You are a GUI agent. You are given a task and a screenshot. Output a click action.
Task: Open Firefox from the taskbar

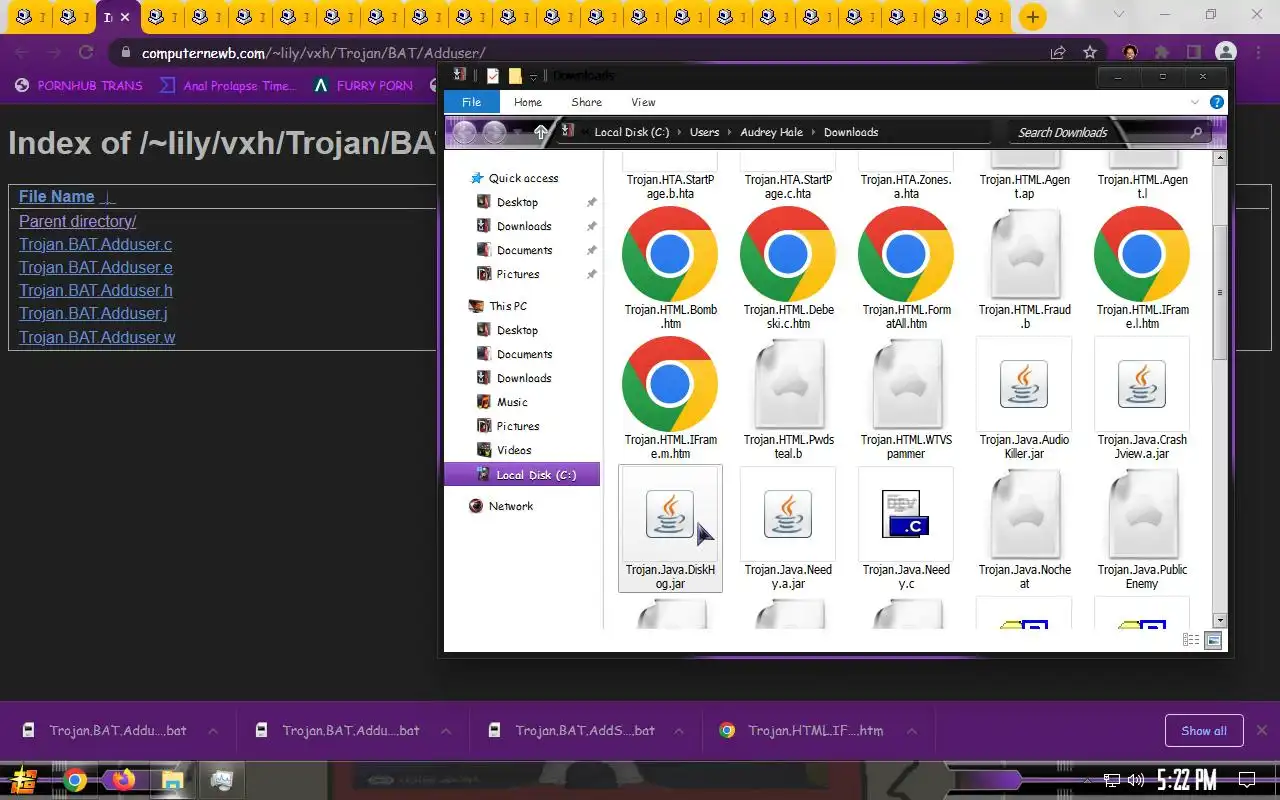tap(123, 779)
